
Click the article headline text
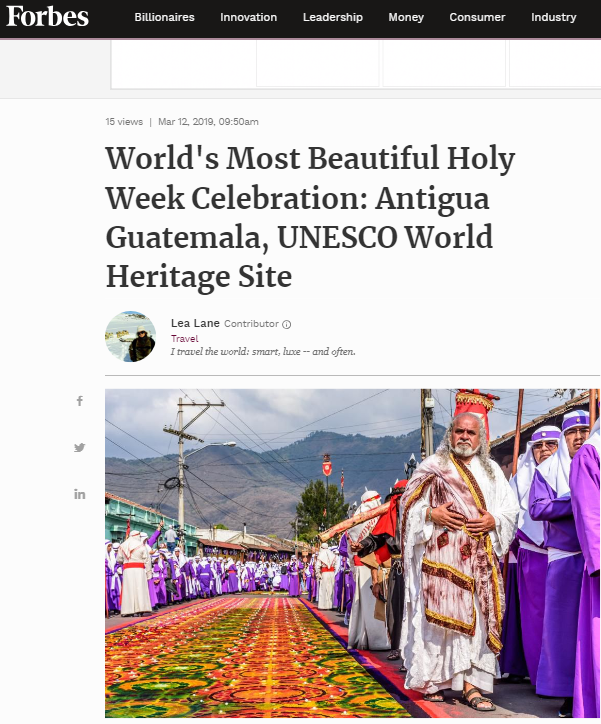coord(310,217)
